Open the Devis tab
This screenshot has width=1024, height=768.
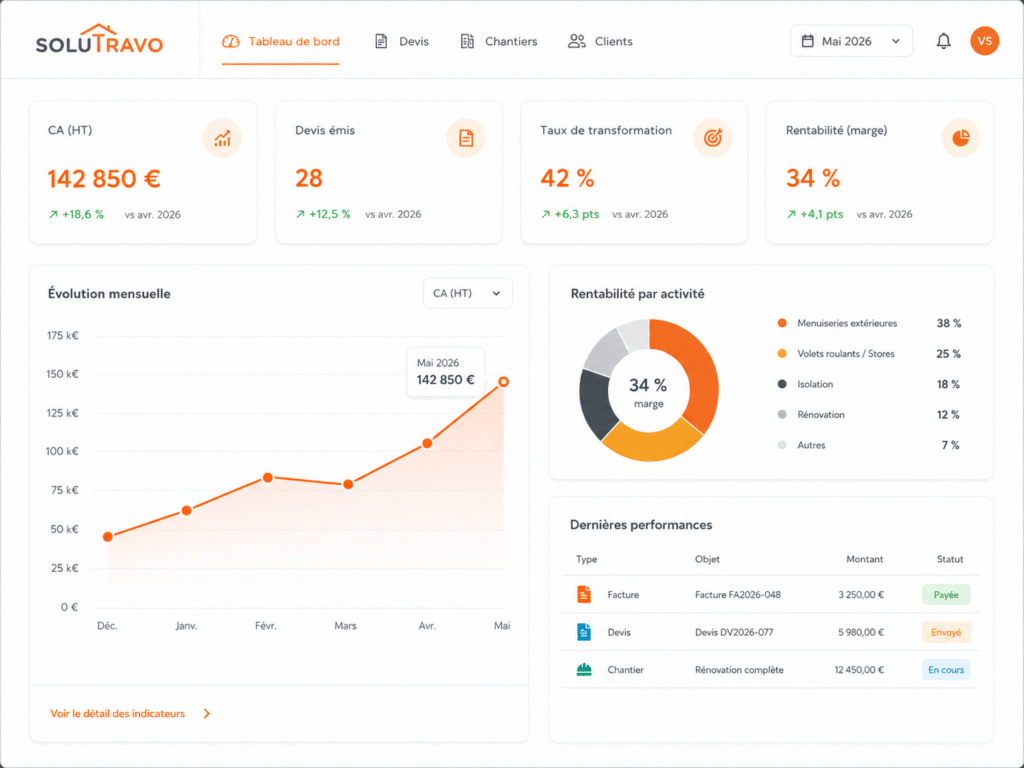(402, 41)
